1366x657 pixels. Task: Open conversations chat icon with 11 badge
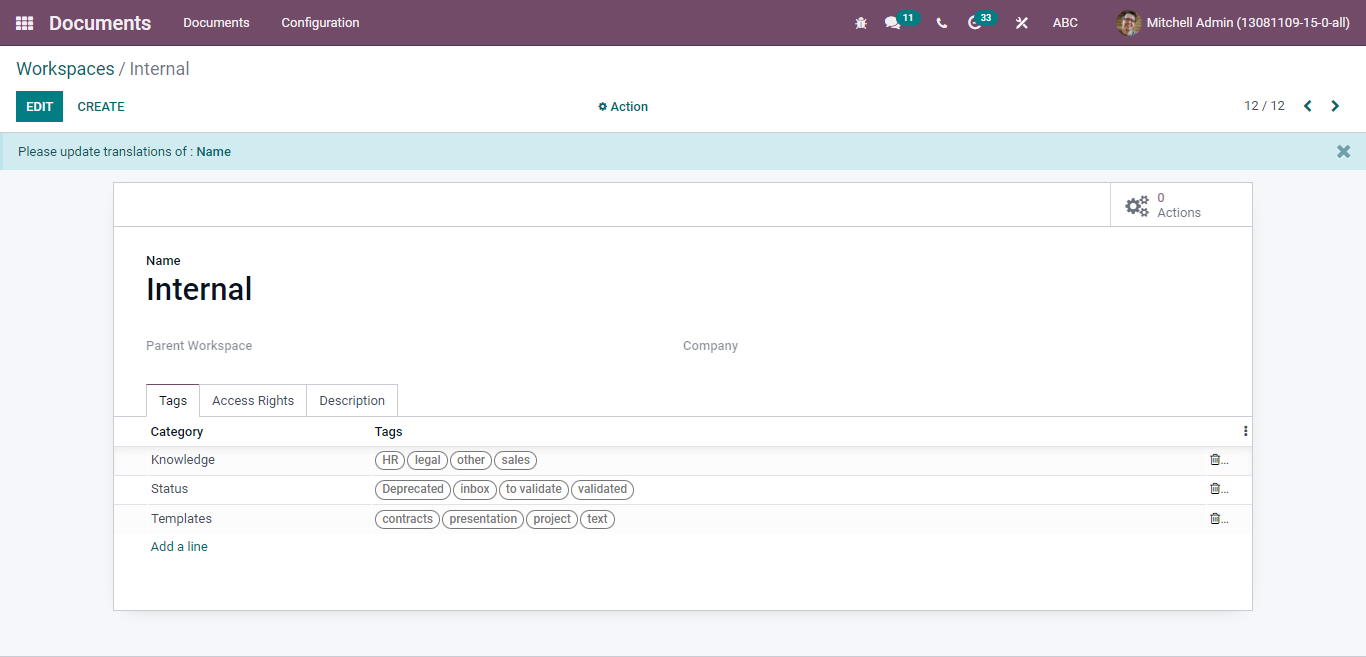[892, 22]
